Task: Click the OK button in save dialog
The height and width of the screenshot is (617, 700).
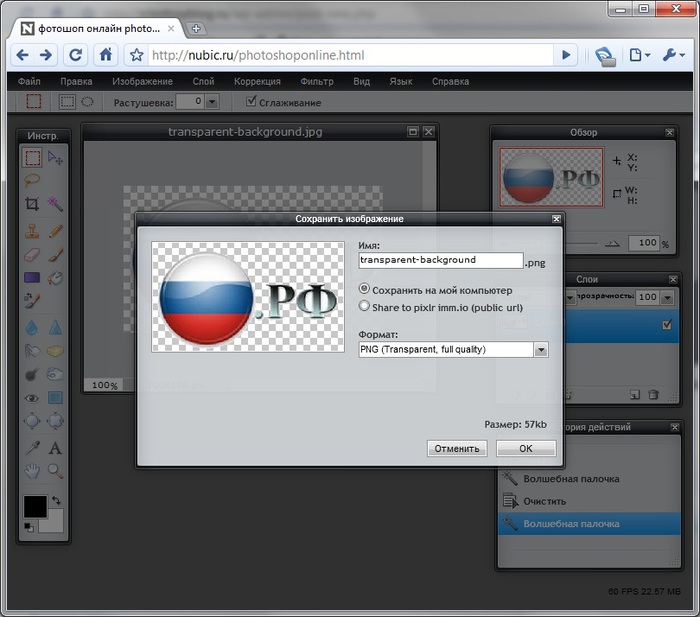Action: [x=526, y=448]
